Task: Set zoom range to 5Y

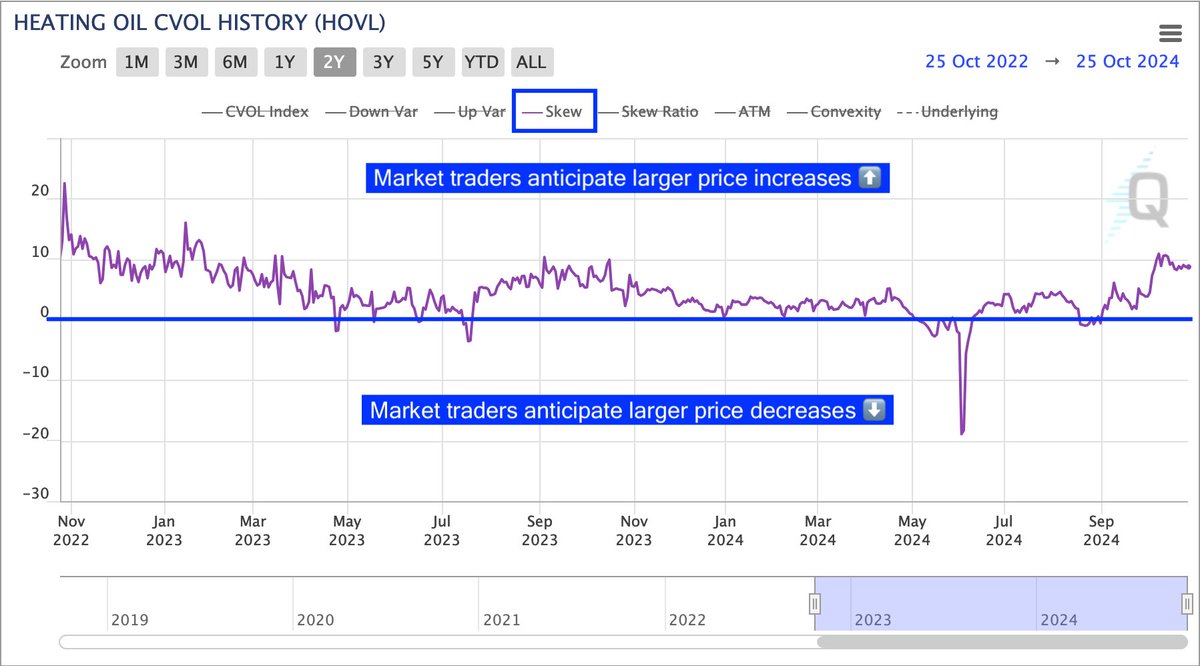Action: click(x=432, y=62)
